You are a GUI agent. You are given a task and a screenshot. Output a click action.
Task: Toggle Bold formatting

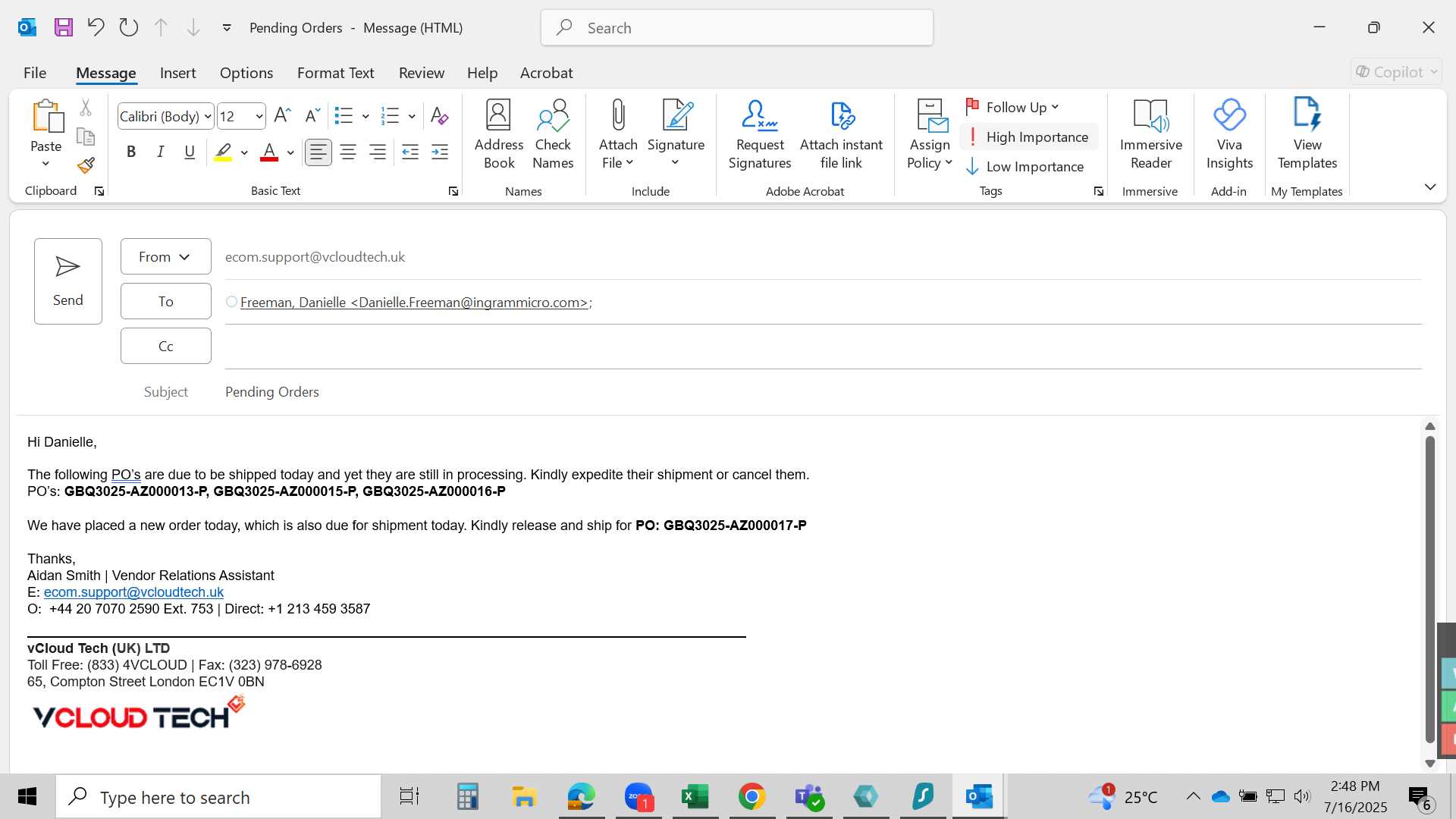point(131,152)
